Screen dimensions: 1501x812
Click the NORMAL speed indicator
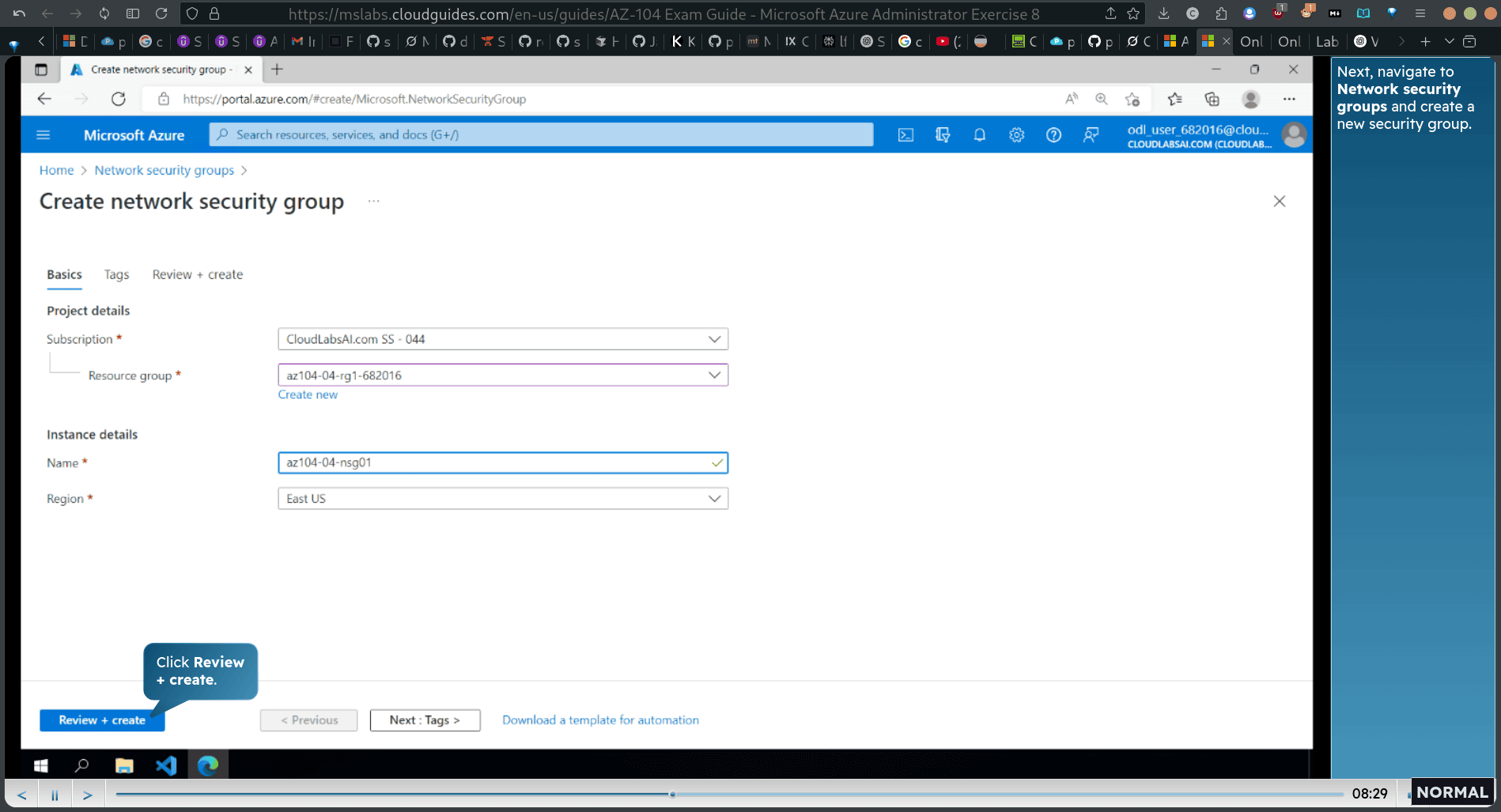1452,792
